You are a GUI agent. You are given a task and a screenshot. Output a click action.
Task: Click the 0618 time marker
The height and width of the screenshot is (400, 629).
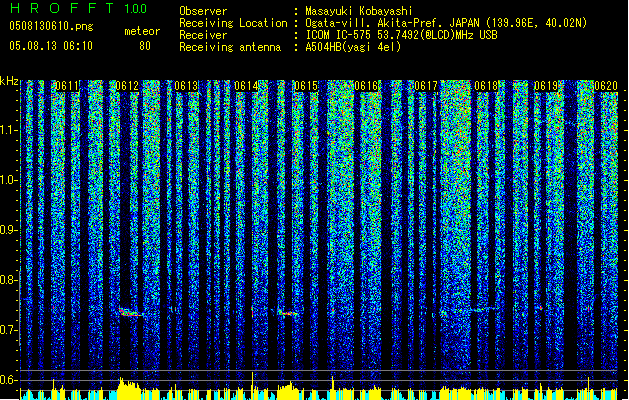(x=486, y=86)
